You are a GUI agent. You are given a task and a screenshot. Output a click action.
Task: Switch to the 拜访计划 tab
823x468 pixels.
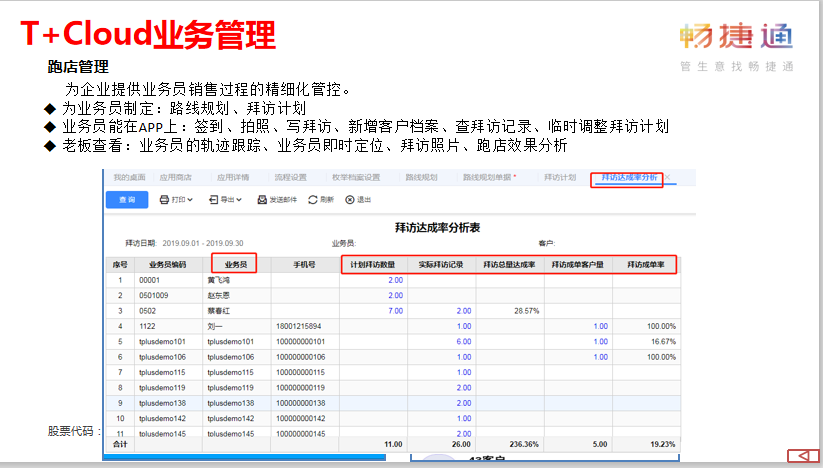(560, 177)
